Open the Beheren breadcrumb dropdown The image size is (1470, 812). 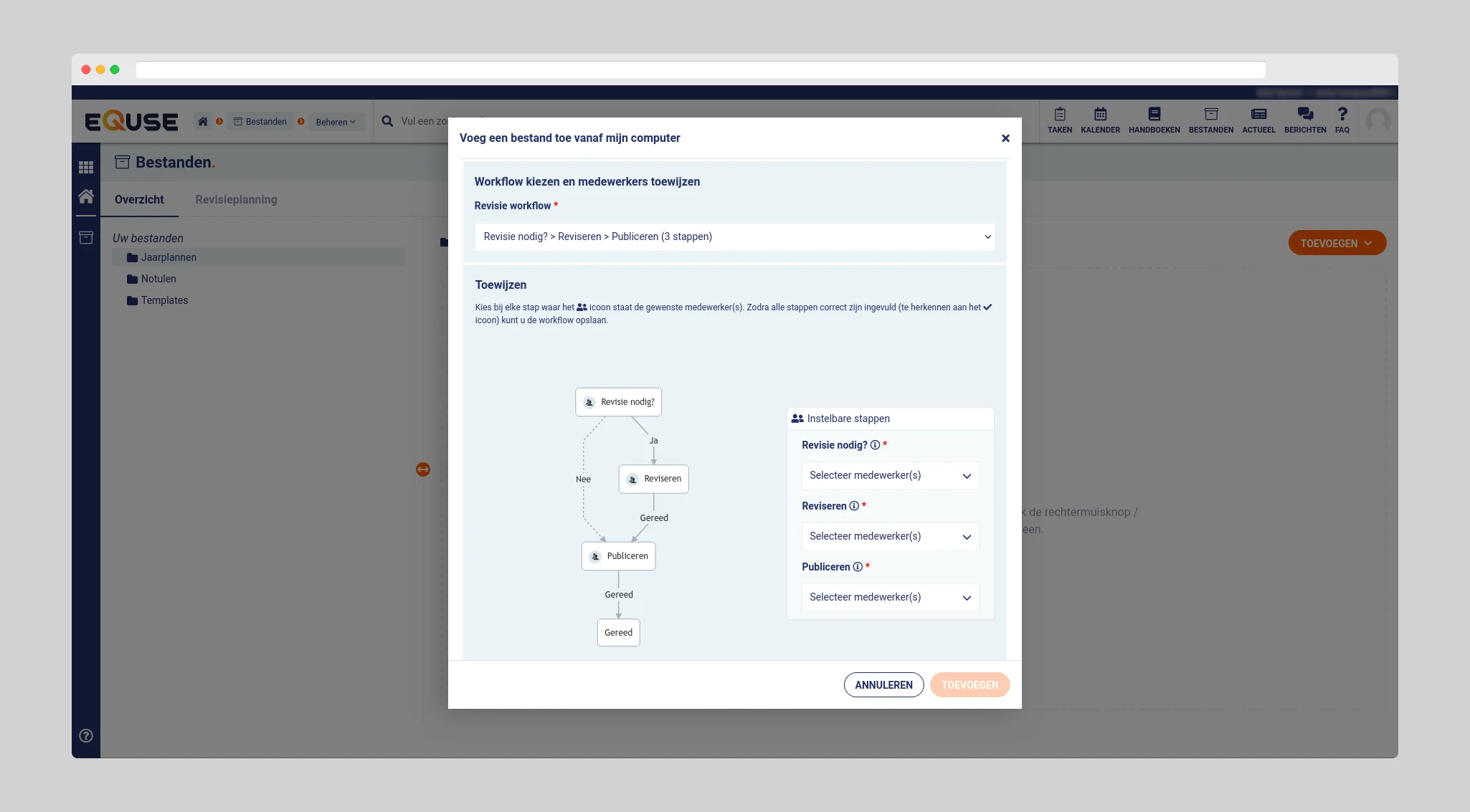pyautogui.click(x=335, y=122)
